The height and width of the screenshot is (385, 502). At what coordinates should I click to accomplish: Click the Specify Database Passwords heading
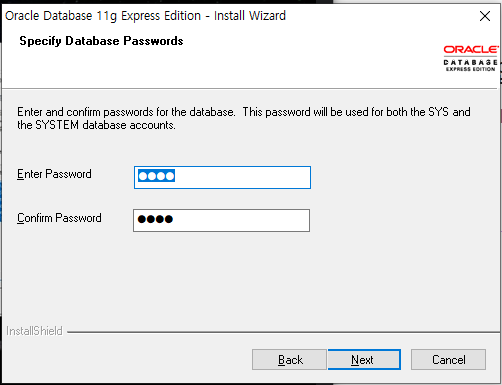(x=101, y=41)
